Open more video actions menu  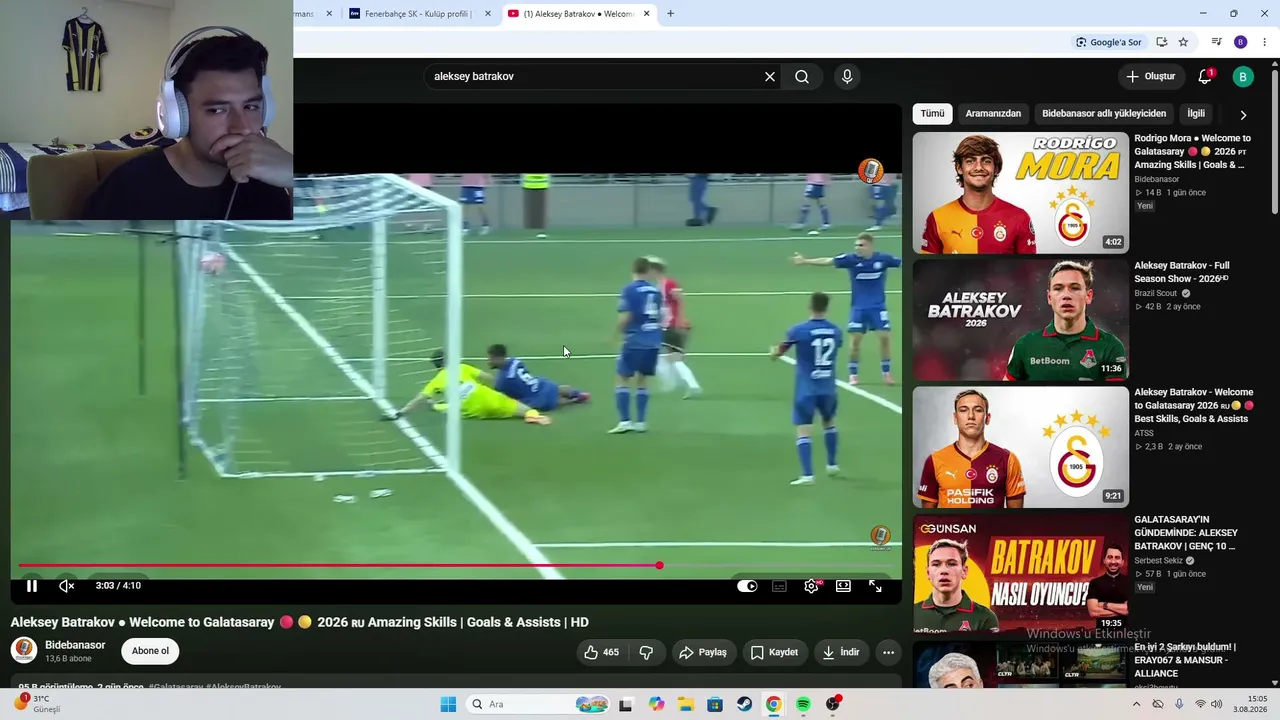tap(888, 652)
